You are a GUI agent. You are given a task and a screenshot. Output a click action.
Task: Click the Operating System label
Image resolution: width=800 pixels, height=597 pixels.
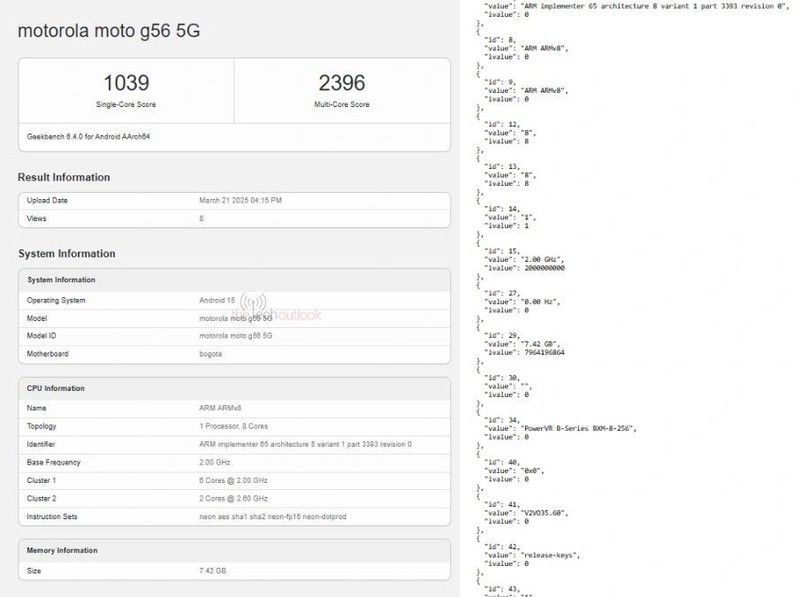click(x=56, y=300)
